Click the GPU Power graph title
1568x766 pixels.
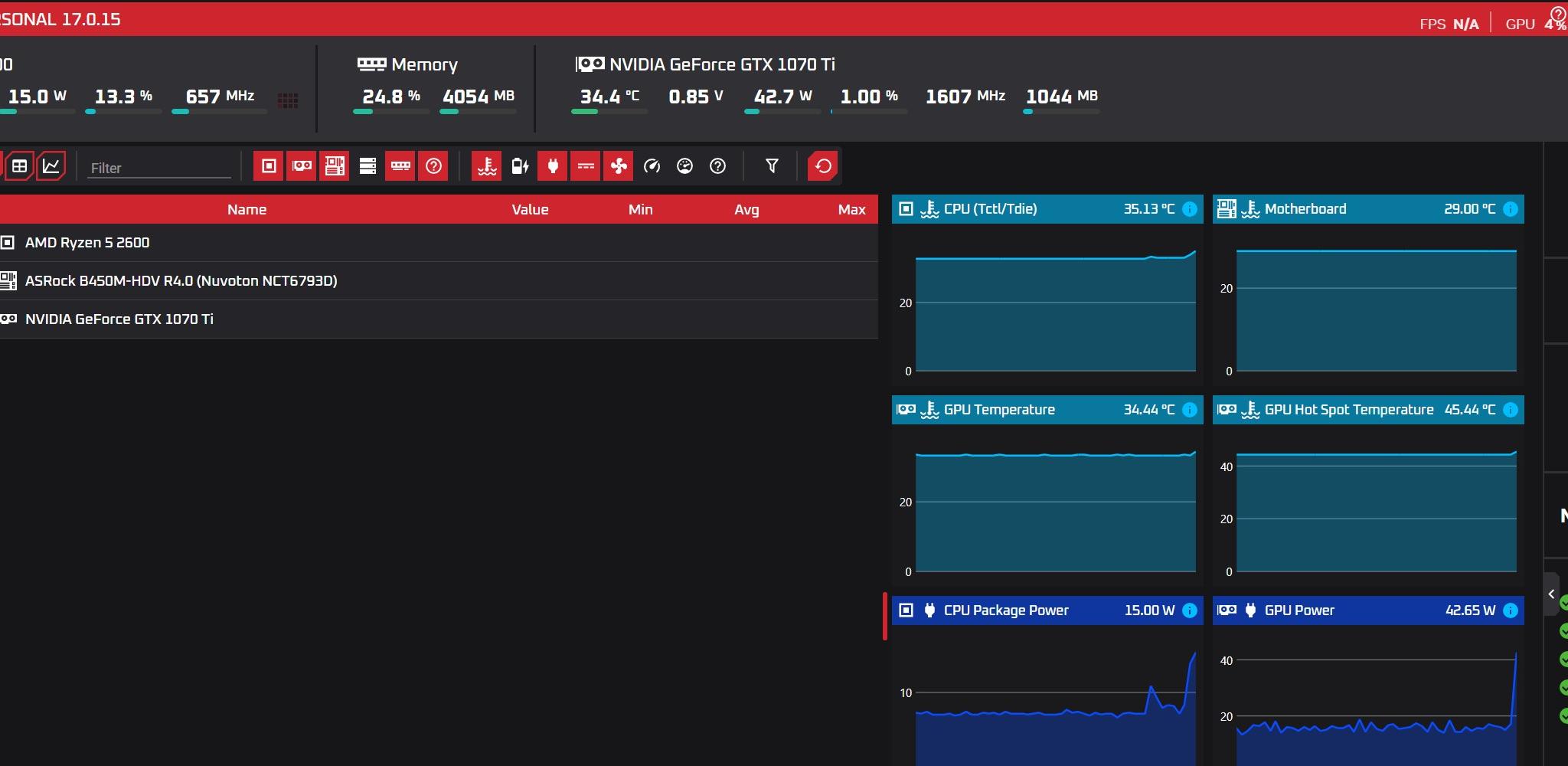pyautogui.click(x=1299, y=611)
